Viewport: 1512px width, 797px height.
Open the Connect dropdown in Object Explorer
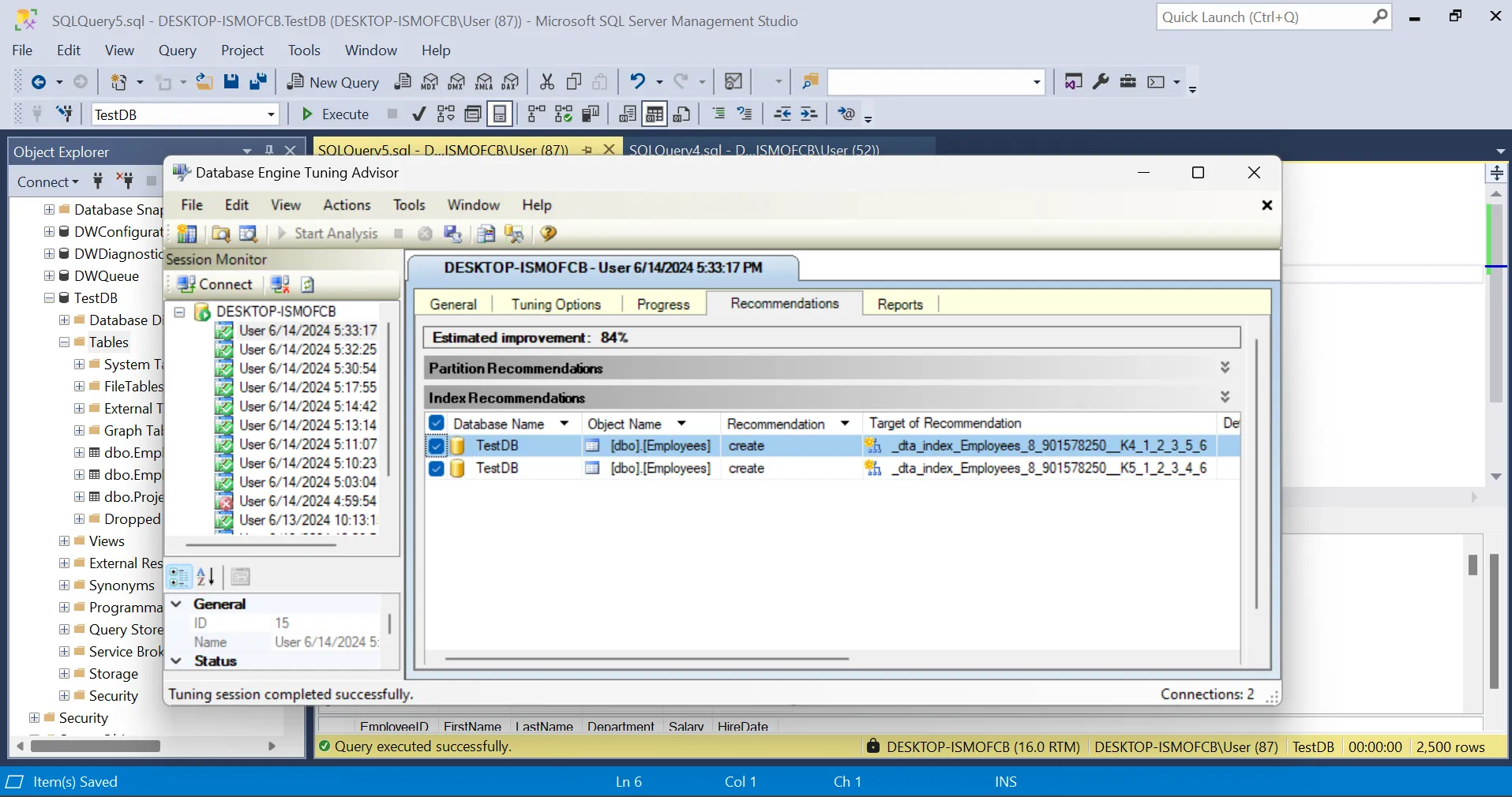pyautogui.click(x=48, y=182)
